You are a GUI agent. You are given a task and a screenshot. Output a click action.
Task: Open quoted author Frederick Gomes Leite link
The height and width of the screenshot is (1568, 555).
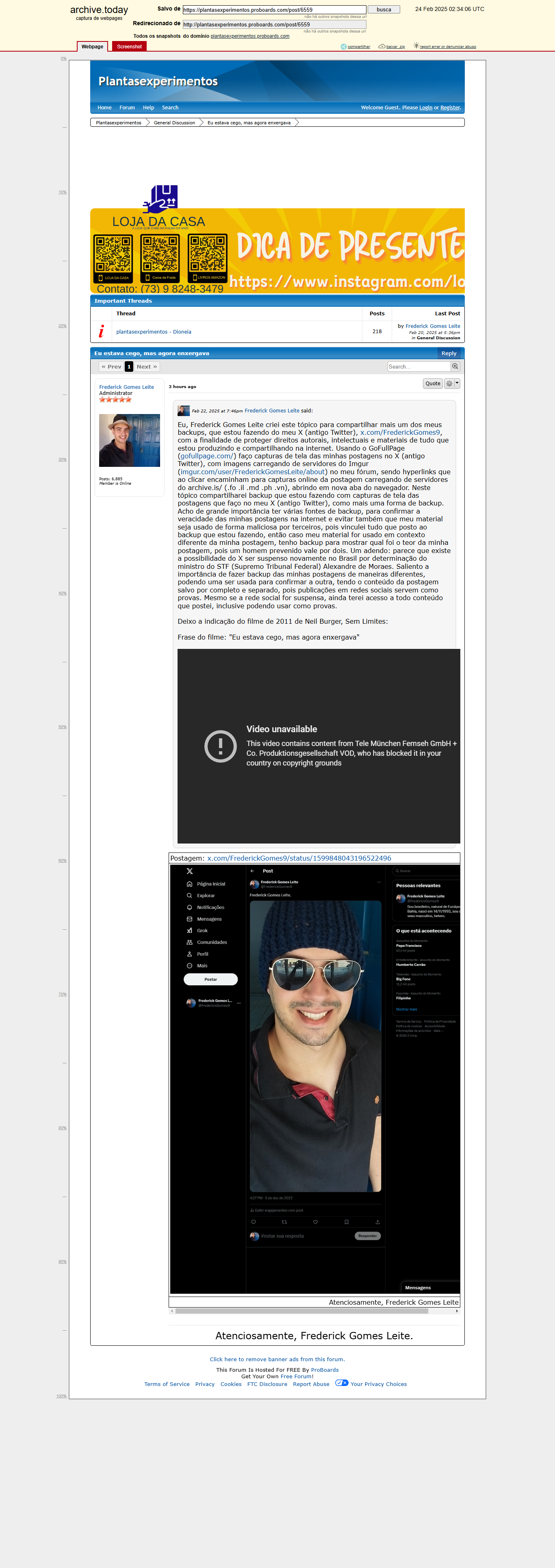[272, 411]
